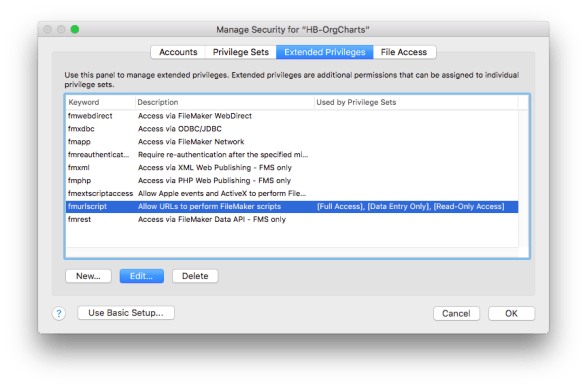Select the fmrest keyword row
587x388 pixels.
pyautogui.click(x=292, y=219)
